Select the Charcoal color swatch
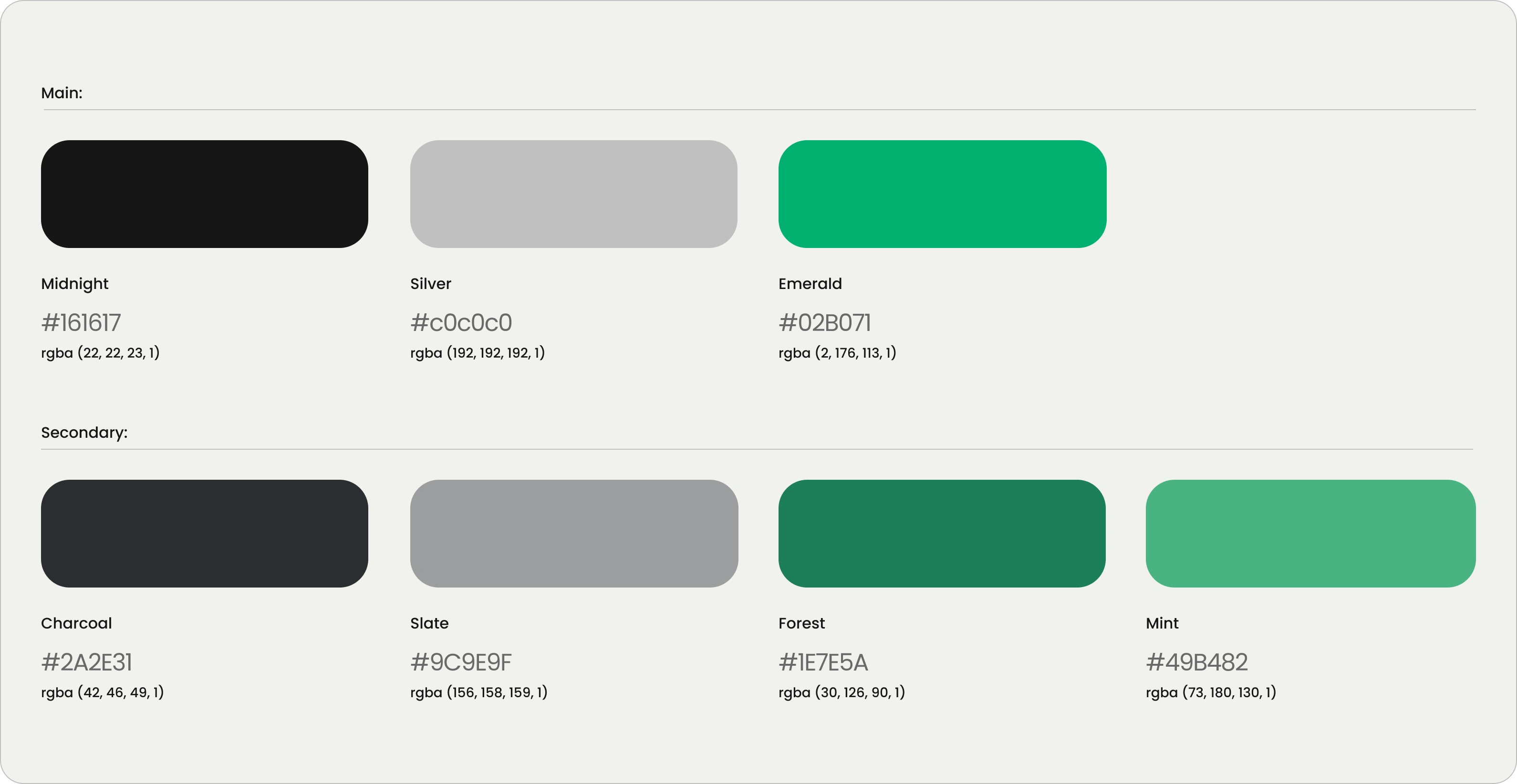Screen dimensions: 1517x784 [x=204, y=533]
